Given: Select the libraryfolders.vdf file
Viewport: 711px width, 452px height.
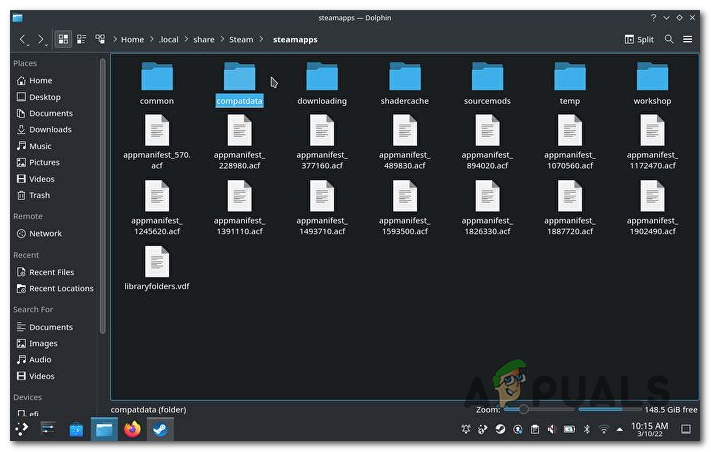Looking at the screenshot, I should point(157,268).
